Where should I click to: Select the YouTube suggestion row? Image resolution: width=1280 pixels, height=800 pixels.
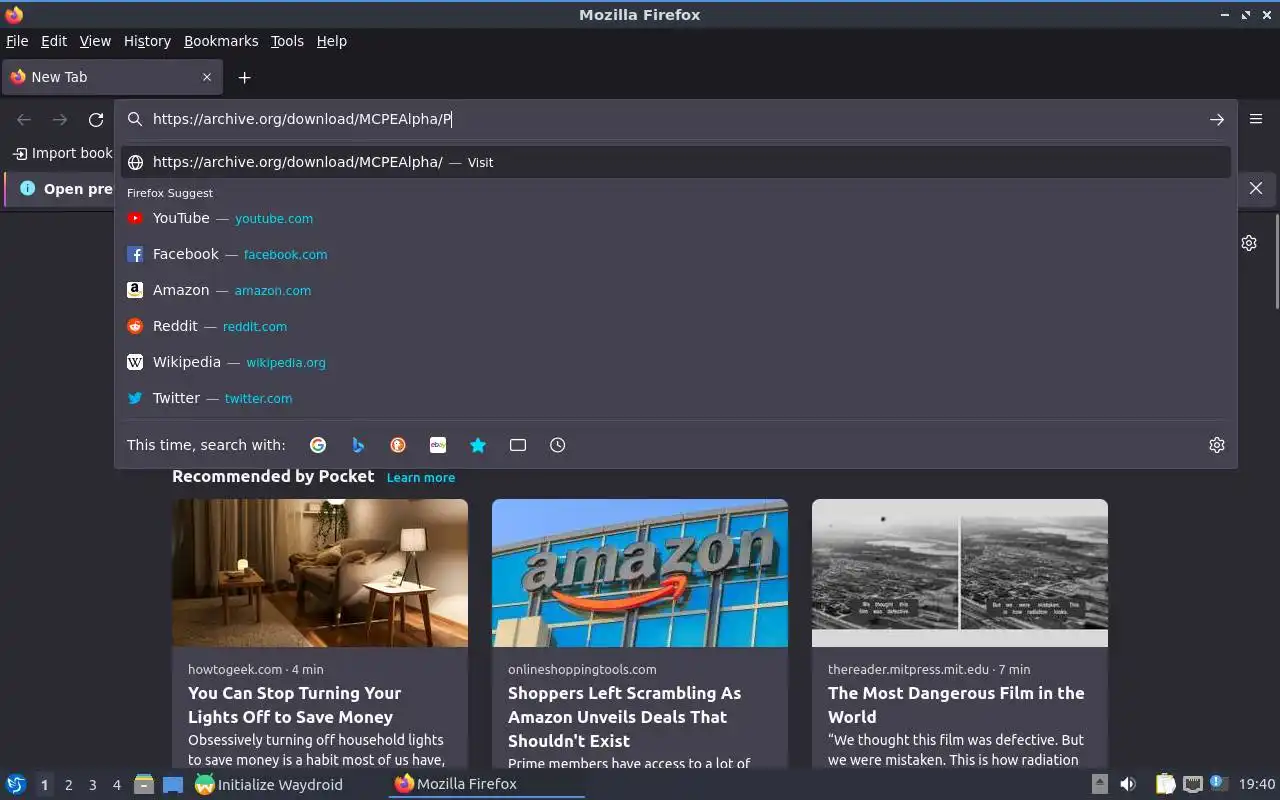tap(676, 218)
